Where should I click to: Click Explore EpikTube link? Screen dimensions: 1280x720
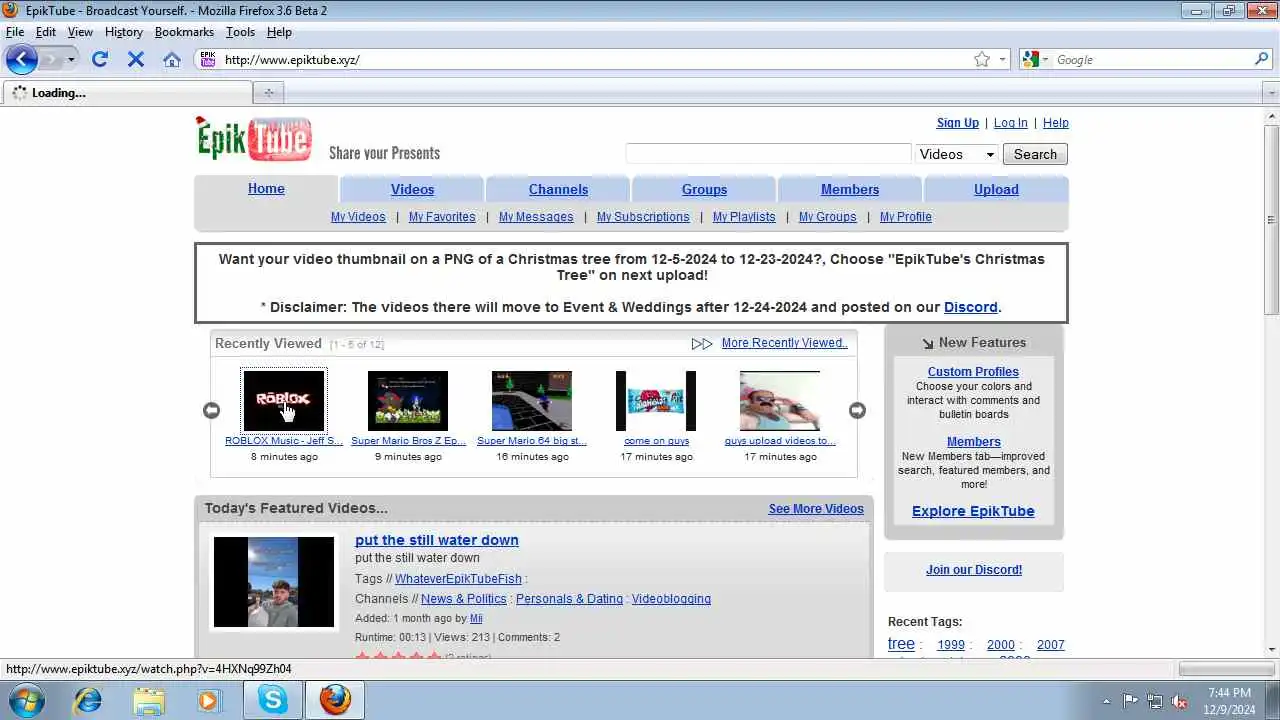click(x=973, y=511)
